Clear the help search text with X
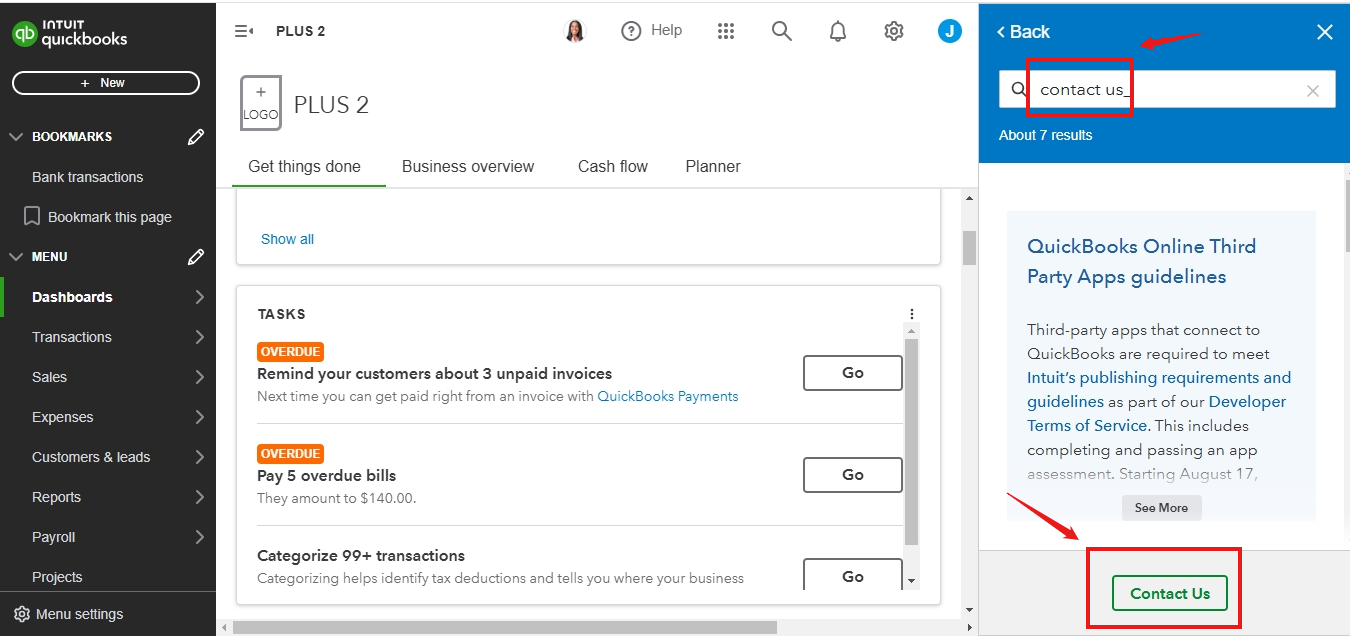 point(1313,91)
